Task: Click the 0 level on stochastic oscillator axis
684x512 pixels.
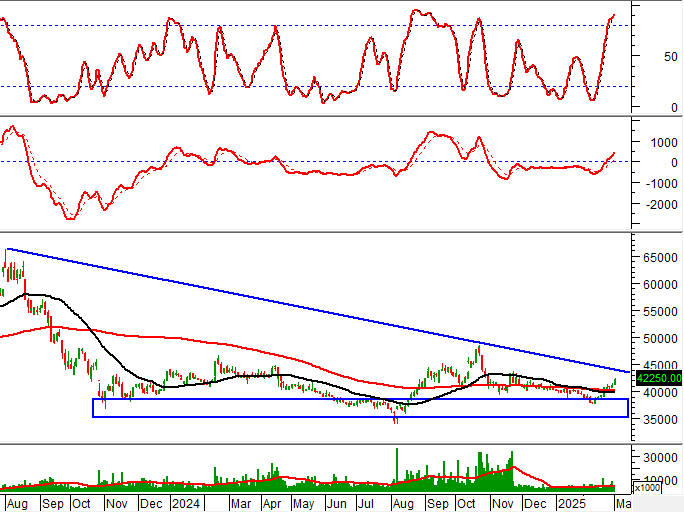Action: click(x=674, y=107)
